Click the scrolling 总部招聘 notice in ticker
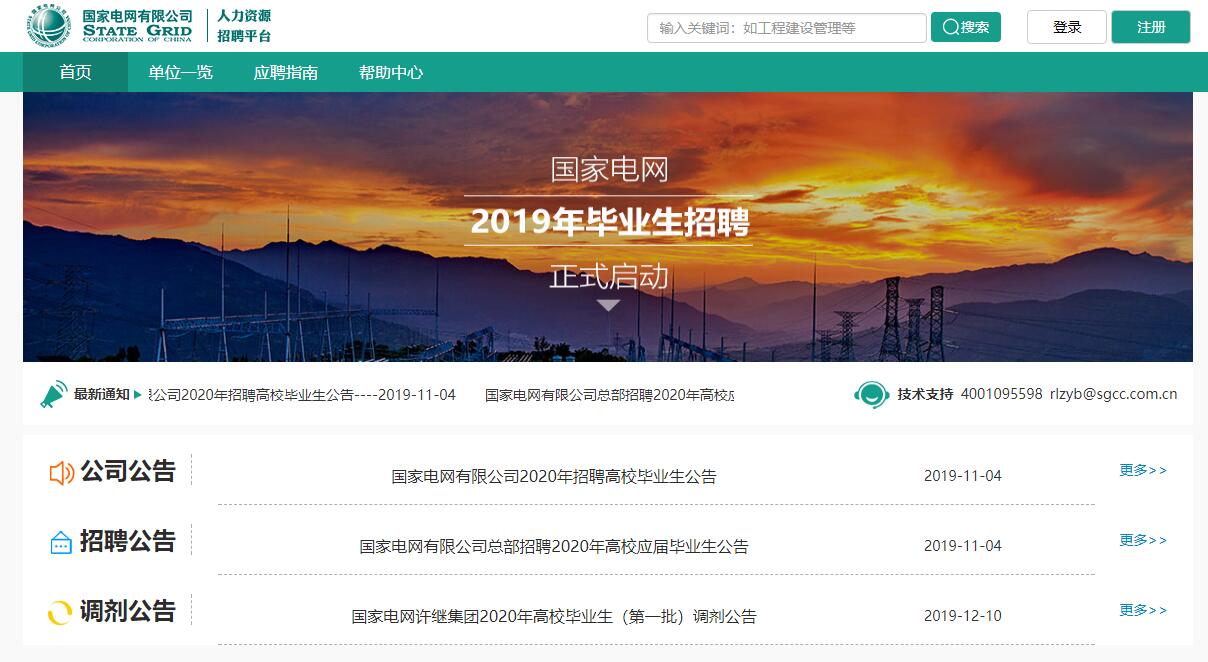1208x662 pixels. (610, 395)
